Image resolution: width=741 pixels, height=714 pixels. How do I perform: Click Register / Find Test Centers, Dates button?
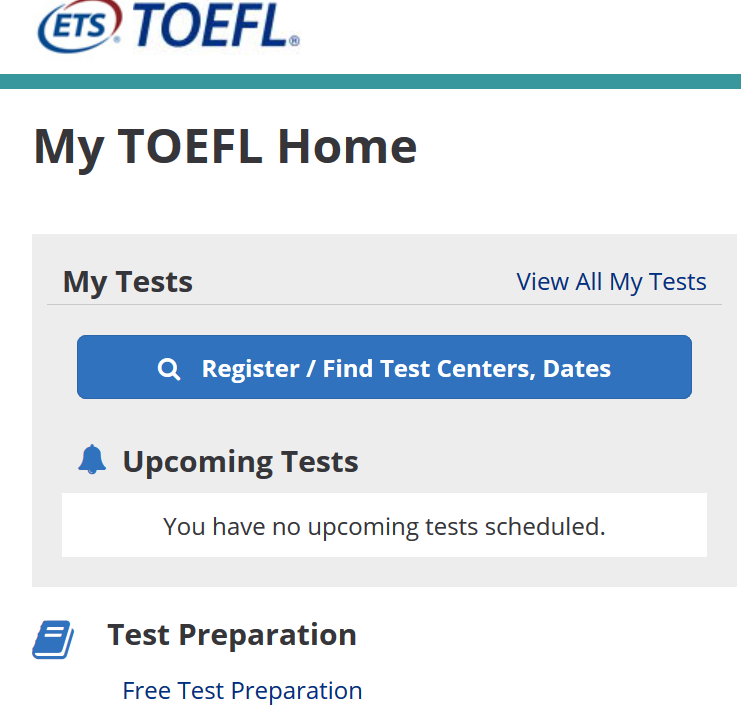point(384,367)
